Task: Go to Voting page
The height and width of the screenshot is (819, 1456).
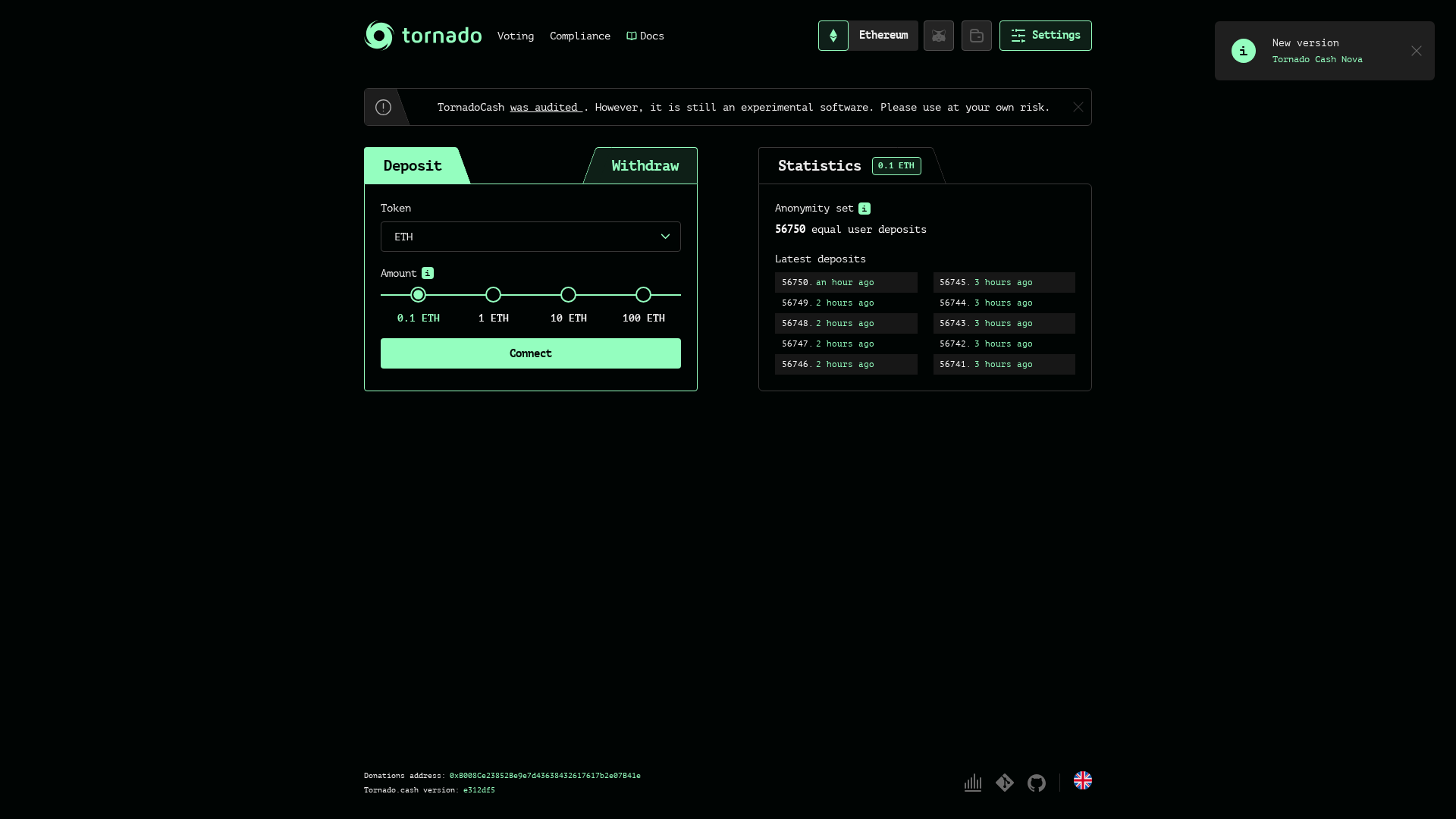Action: pyautogui.click(x=516, y=36)
